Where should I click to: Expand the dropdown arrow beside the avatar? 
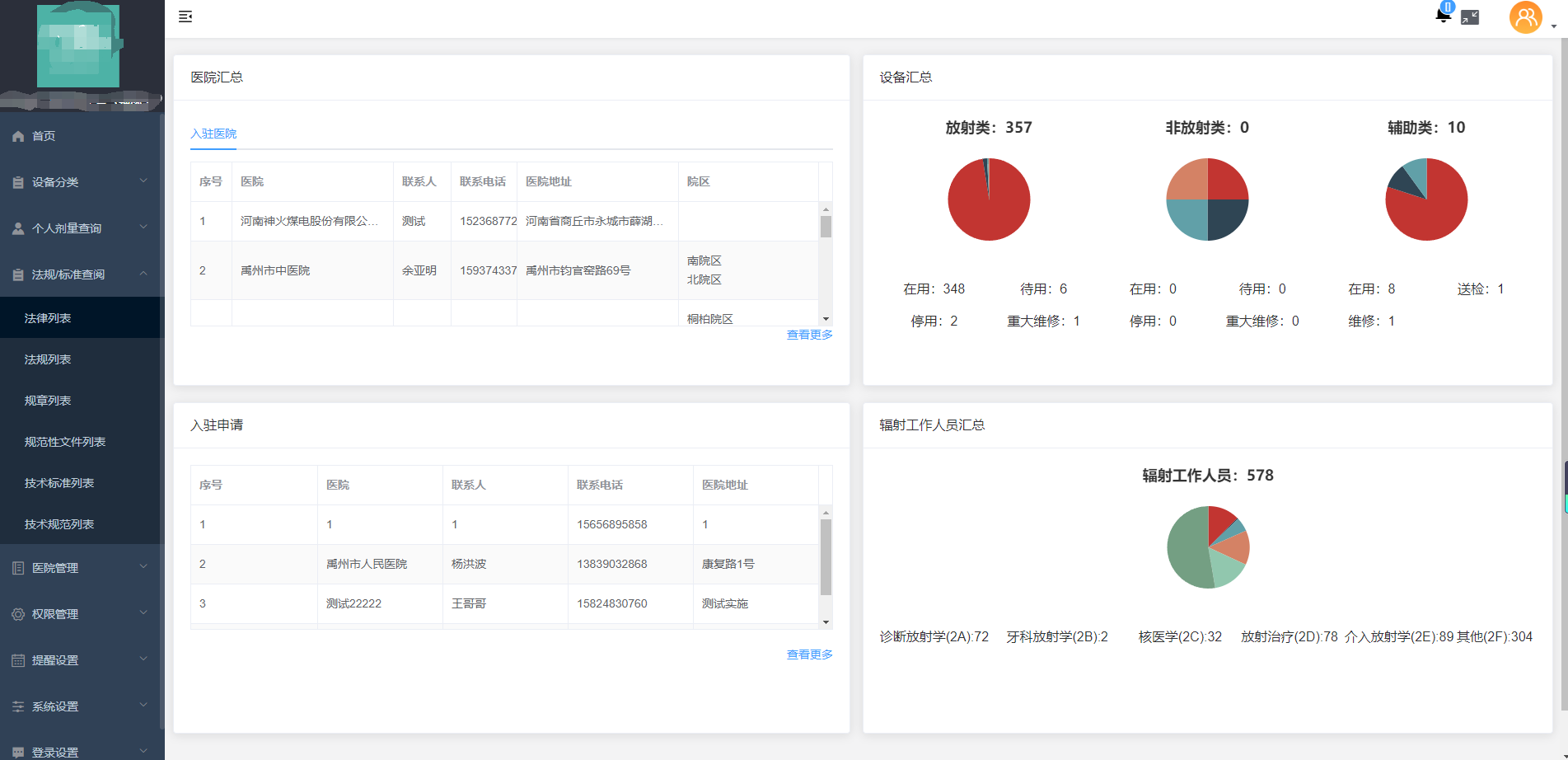click(x=1554, y=26)
